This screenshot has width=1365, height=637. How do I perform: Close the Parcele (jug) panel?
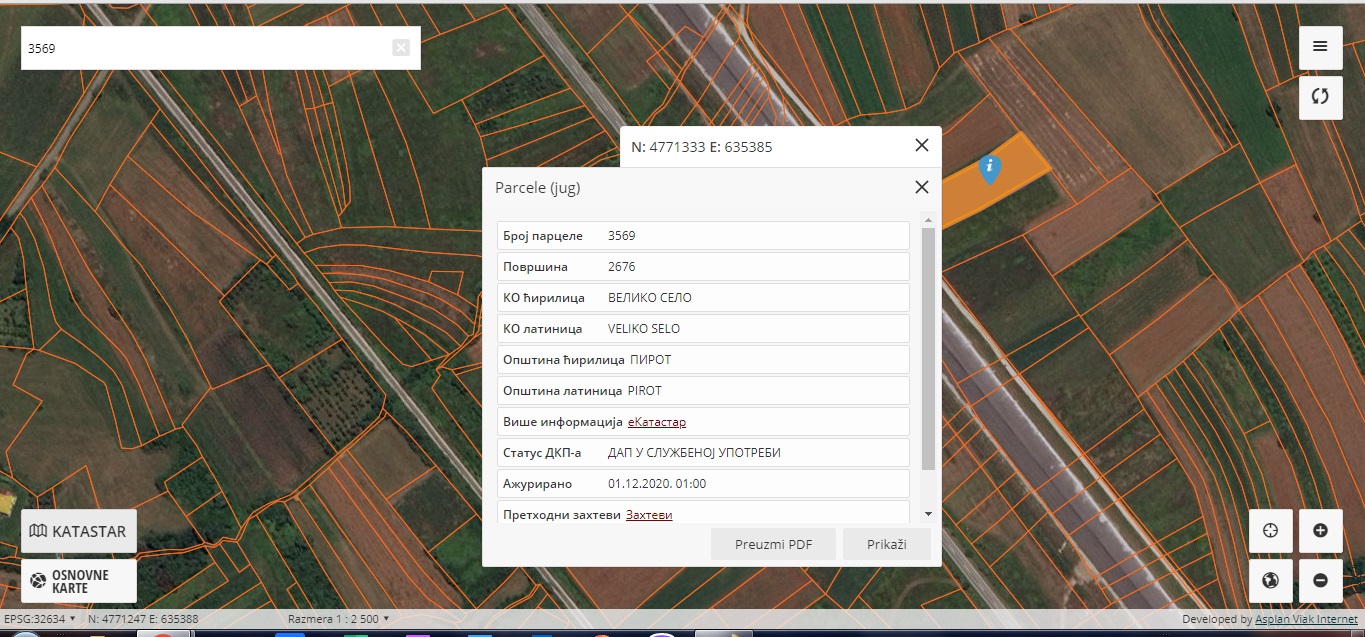coord(921,187)
